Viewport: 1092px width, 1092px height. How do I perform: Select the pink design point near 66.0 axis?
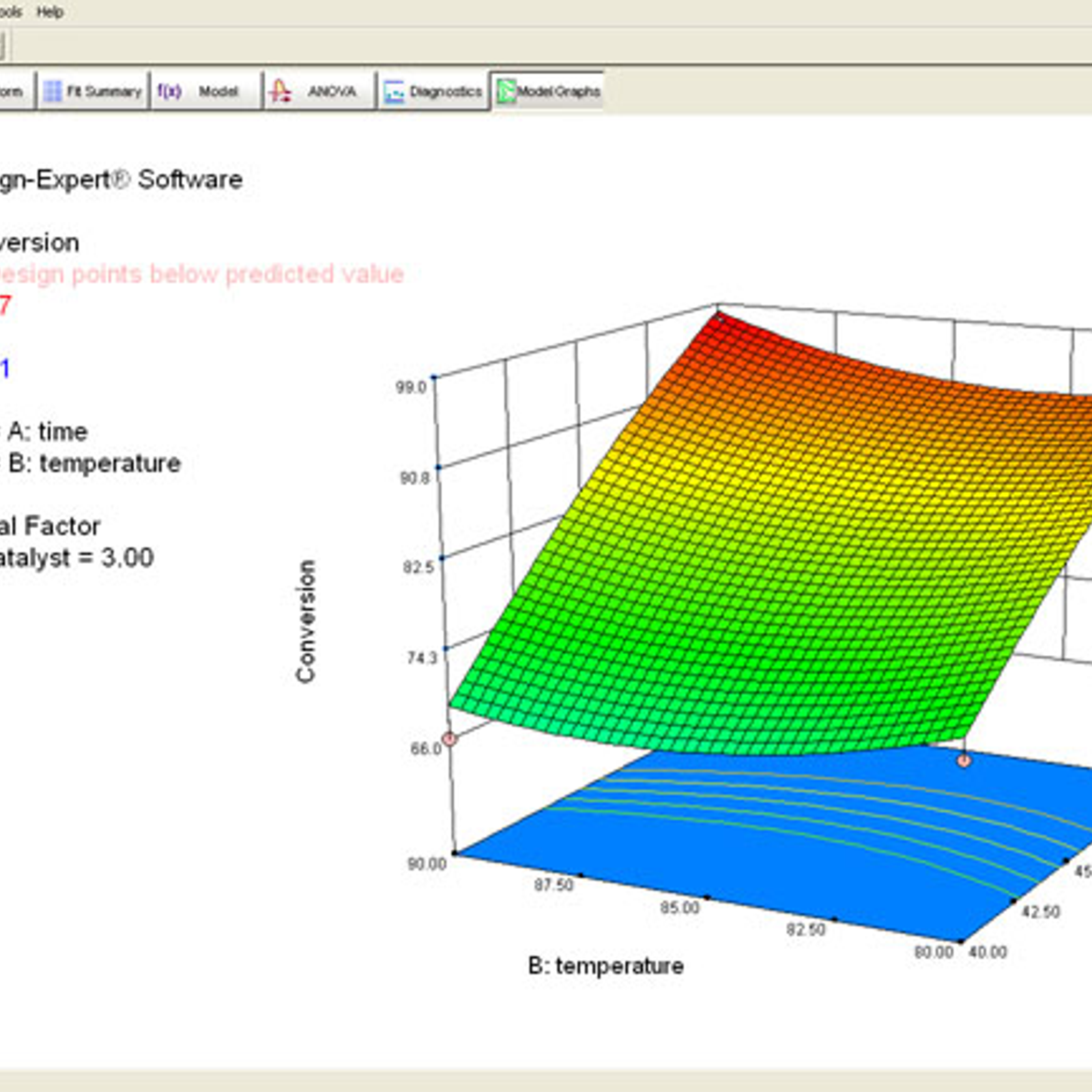[x=449, y=738]
